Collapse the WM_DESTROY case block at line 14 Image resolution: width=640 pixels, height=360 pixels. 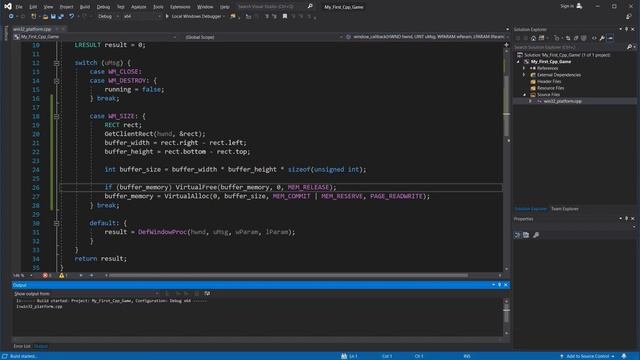click(57, 81)
